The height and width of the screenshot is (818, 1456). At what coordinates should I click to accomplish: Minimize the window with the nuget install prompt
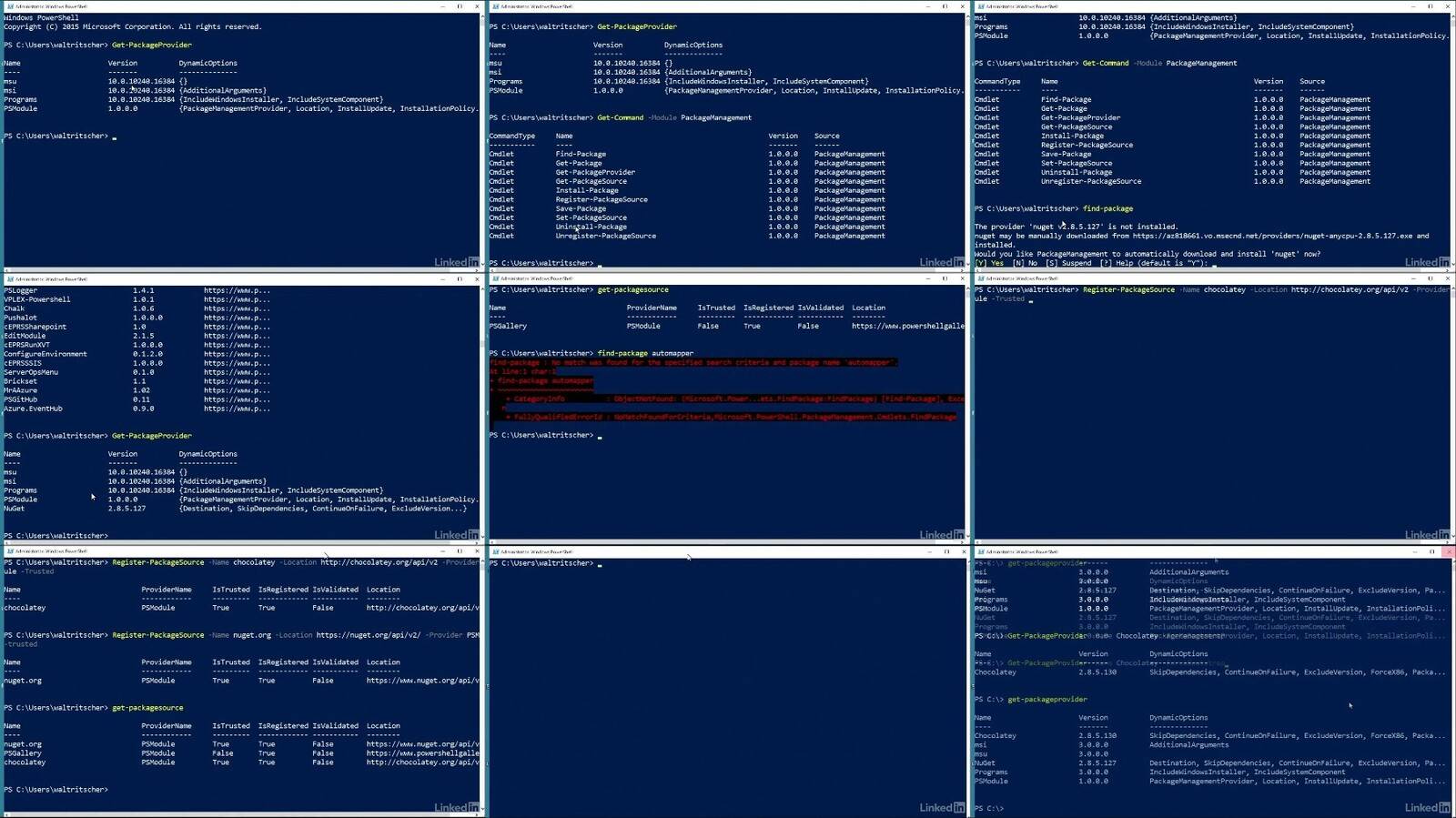(1414, 6)
